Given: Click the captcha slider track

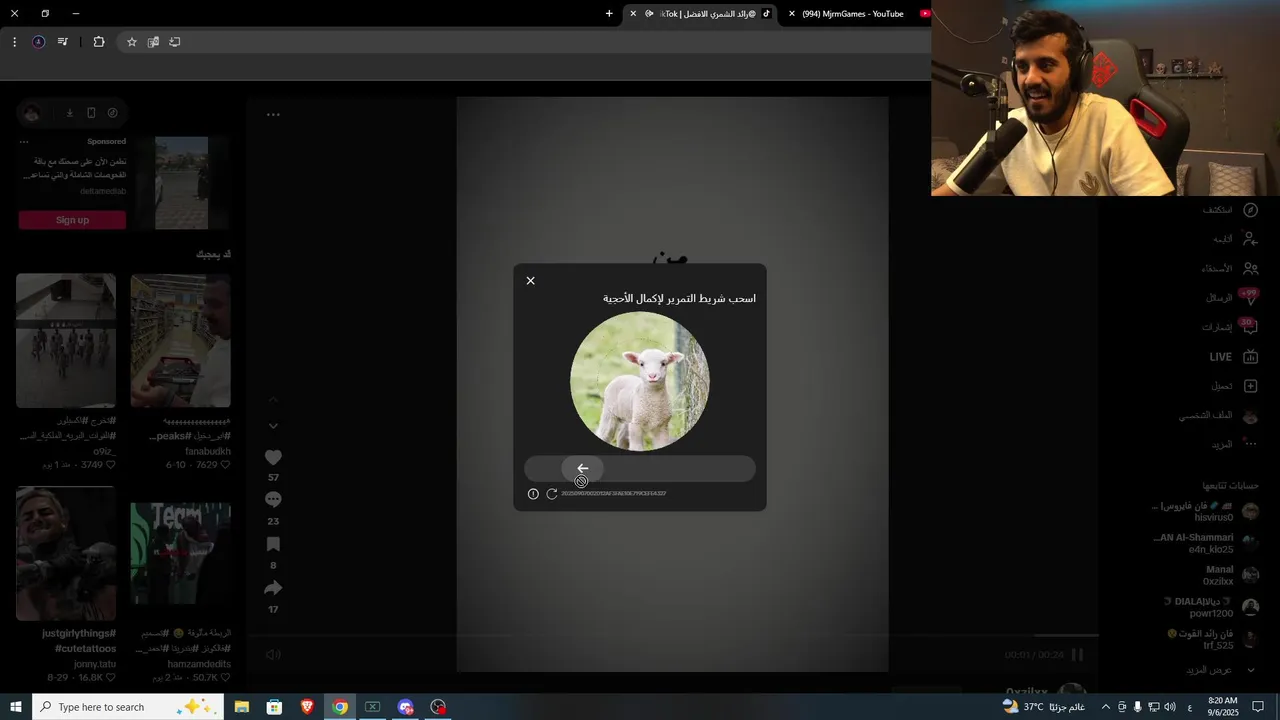Looking at the screenshot, I should (640, 469).
